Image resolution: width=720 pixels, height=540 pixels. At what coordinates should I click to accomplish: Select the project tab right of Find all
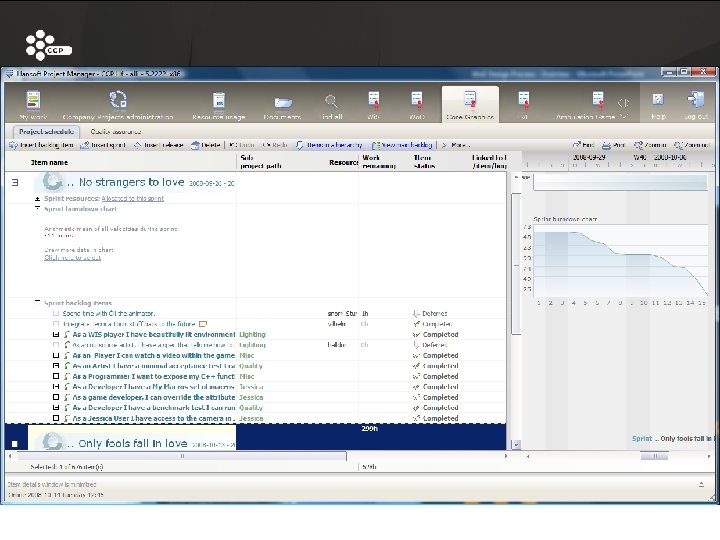point(373,104)
